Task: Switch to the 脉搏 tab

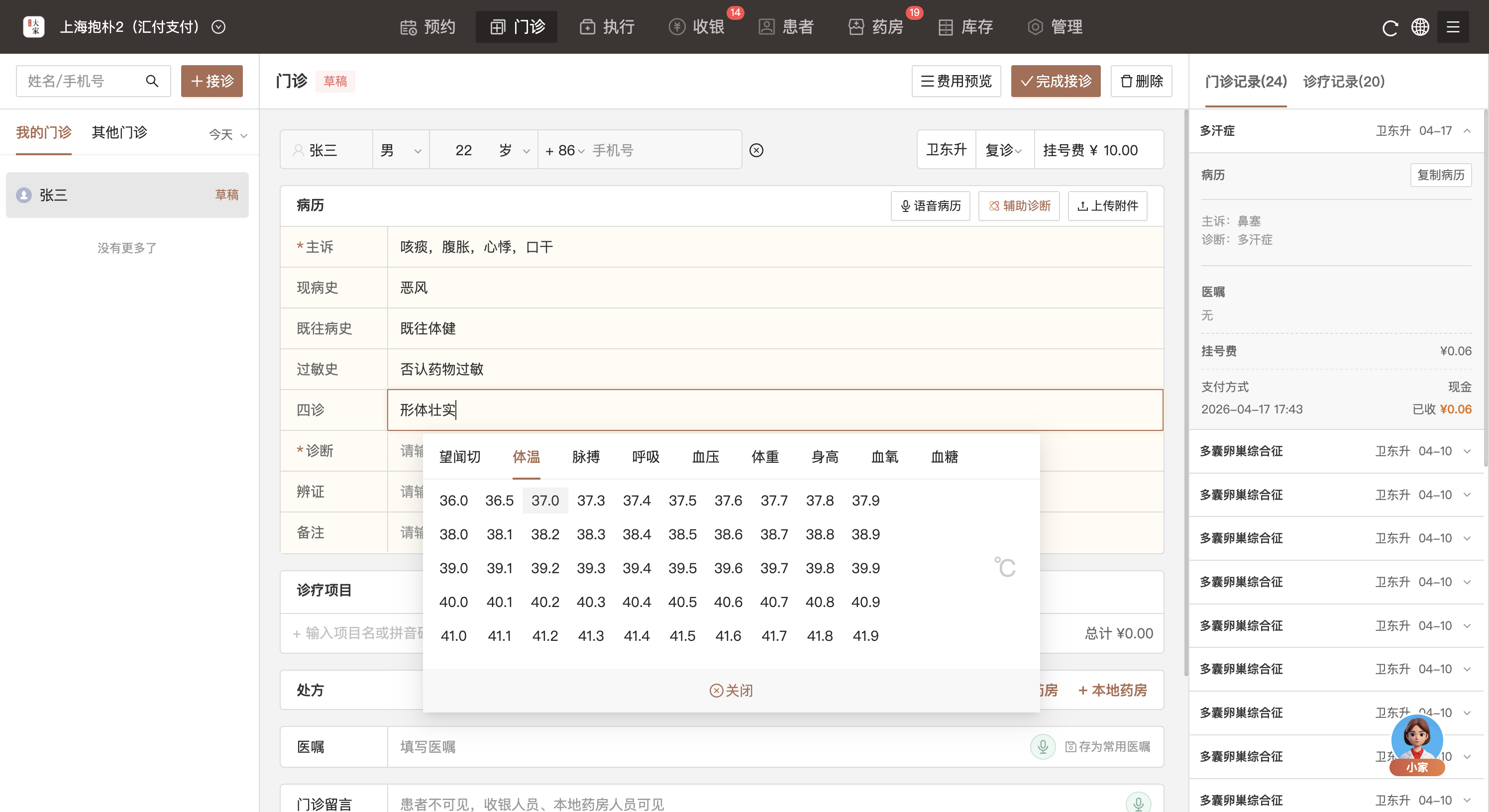Action: [x=586, y=457]
